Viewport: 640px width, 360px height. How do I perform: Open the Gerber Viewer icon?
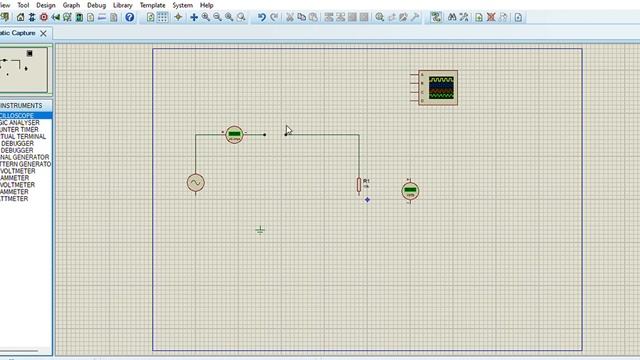click(x=67, y=17)
